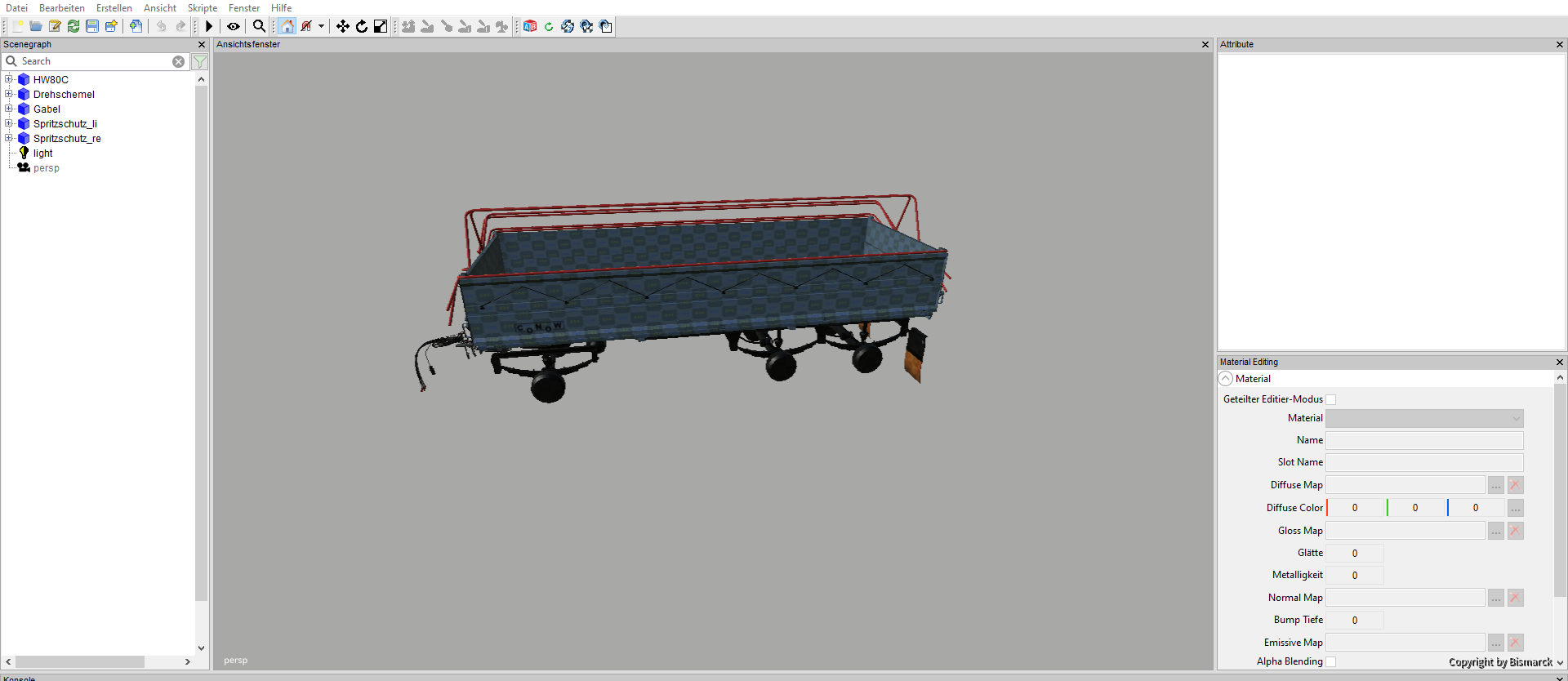Select the scale tool icon
This screenshot has height=681, width=1568.
(381, 26)
